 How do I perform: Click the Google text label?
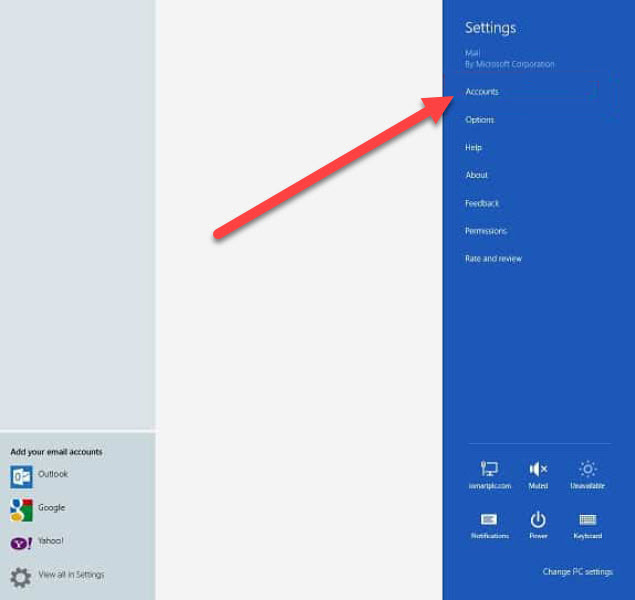point(51,507)
